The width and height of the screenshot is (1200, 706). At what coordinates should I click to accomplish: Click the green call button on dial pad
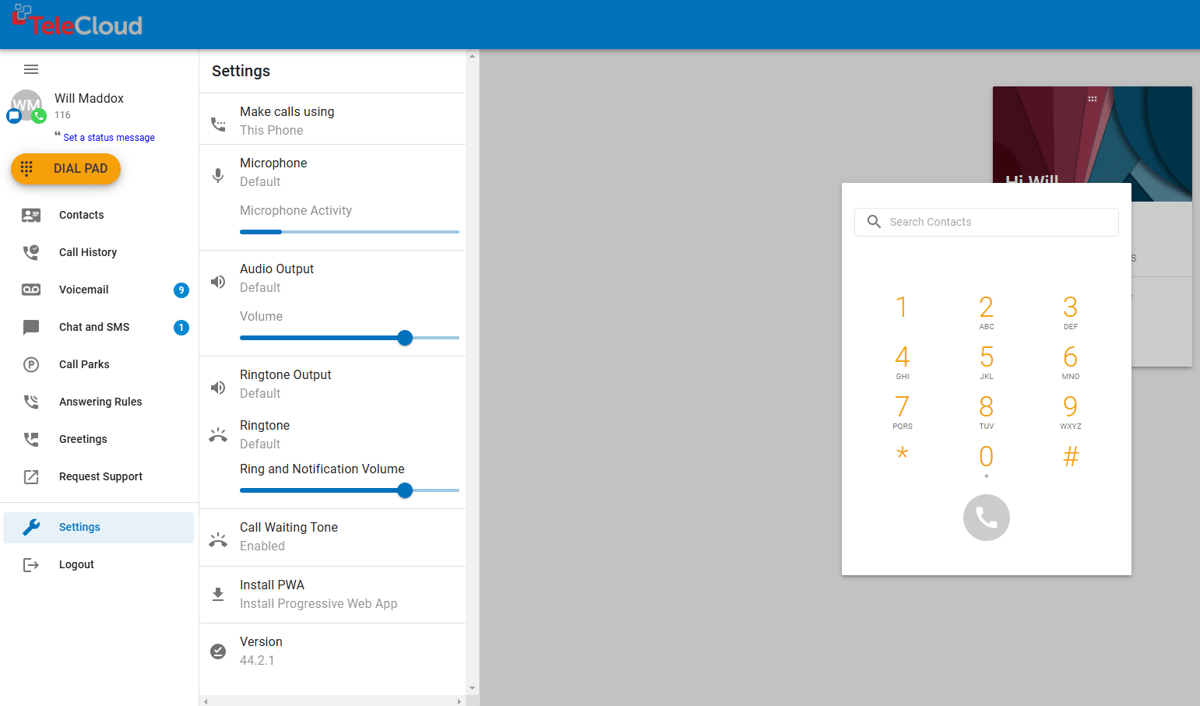pos(986,517)
